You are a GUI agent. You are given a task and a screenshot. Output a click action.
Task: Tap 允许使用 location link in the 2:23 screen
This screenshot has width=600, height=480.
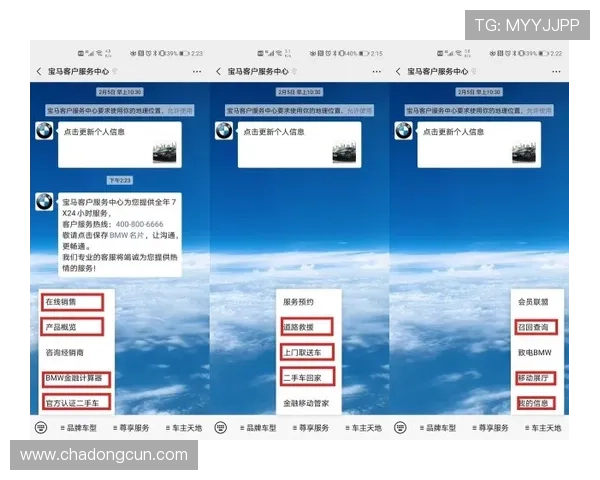click(x=180, y=111)
